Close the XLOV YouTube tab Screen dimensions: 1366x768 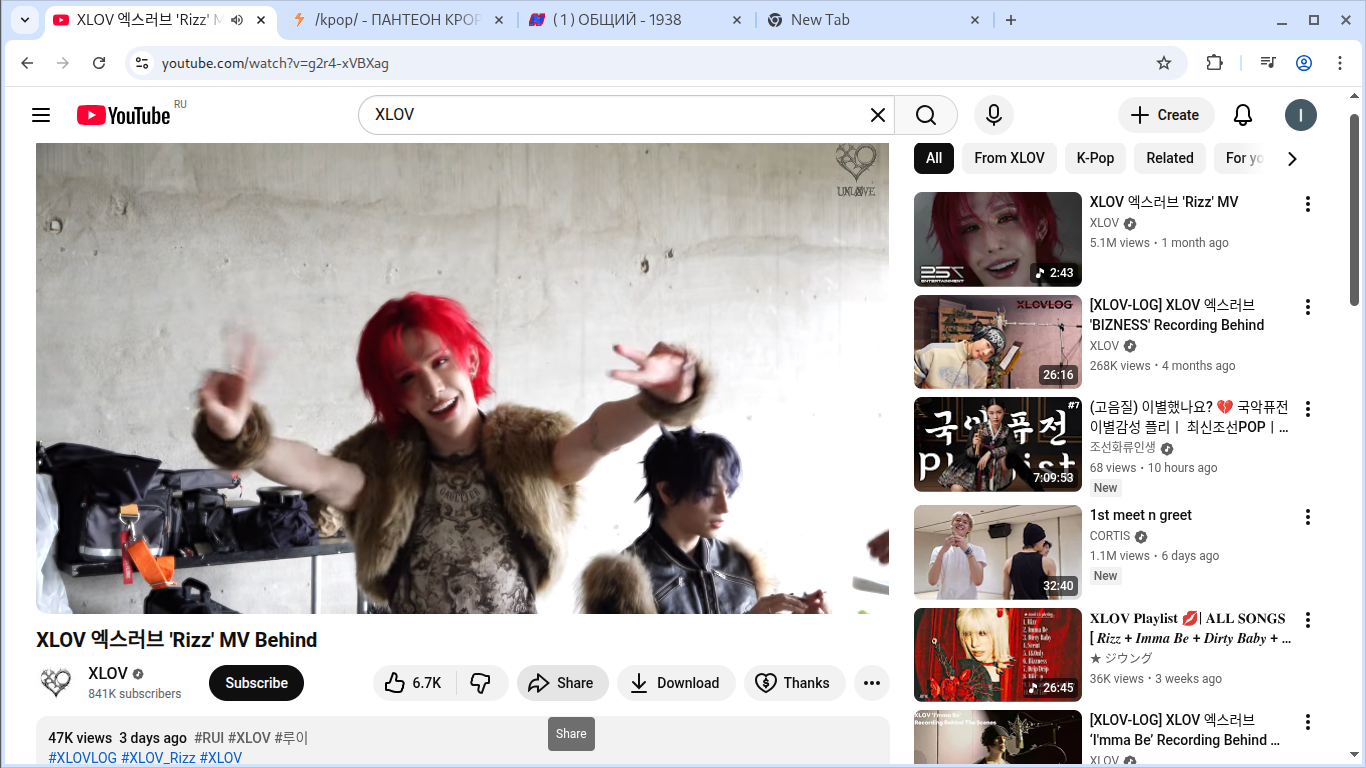click(x=259, y=20)
